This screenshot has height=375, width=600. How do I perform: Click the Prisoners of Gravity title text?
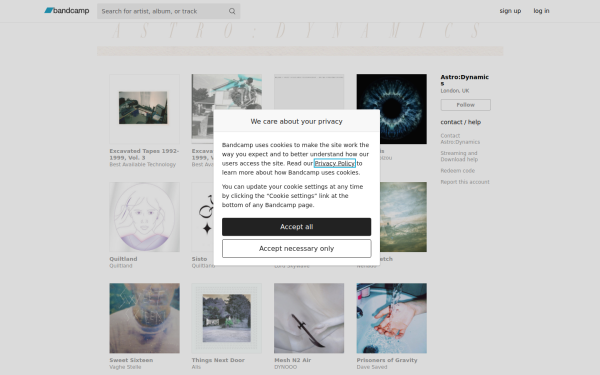387,360
